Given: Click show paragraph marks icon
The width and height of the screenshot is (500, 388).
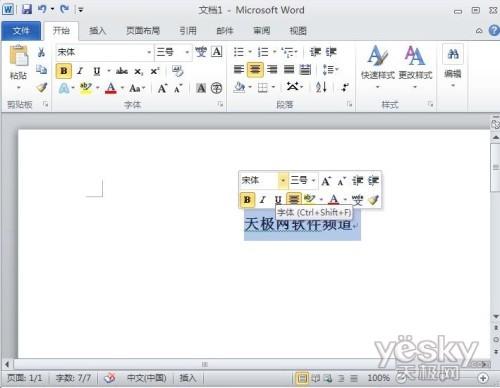Looking at the screenshot, I should [x=345, y=87].
